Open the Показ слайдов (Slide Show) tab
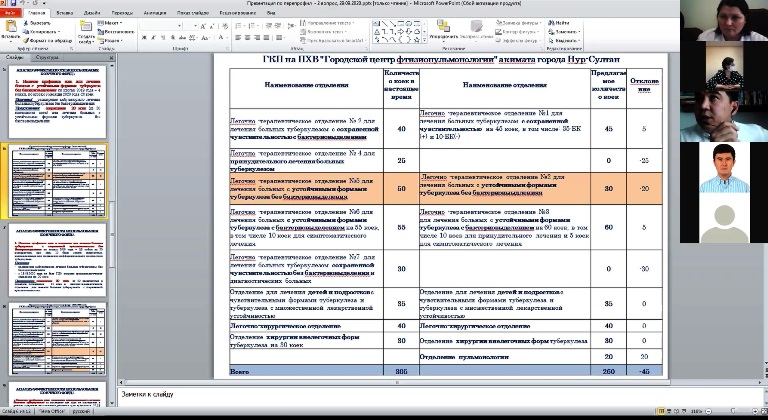 pos(192,13)
